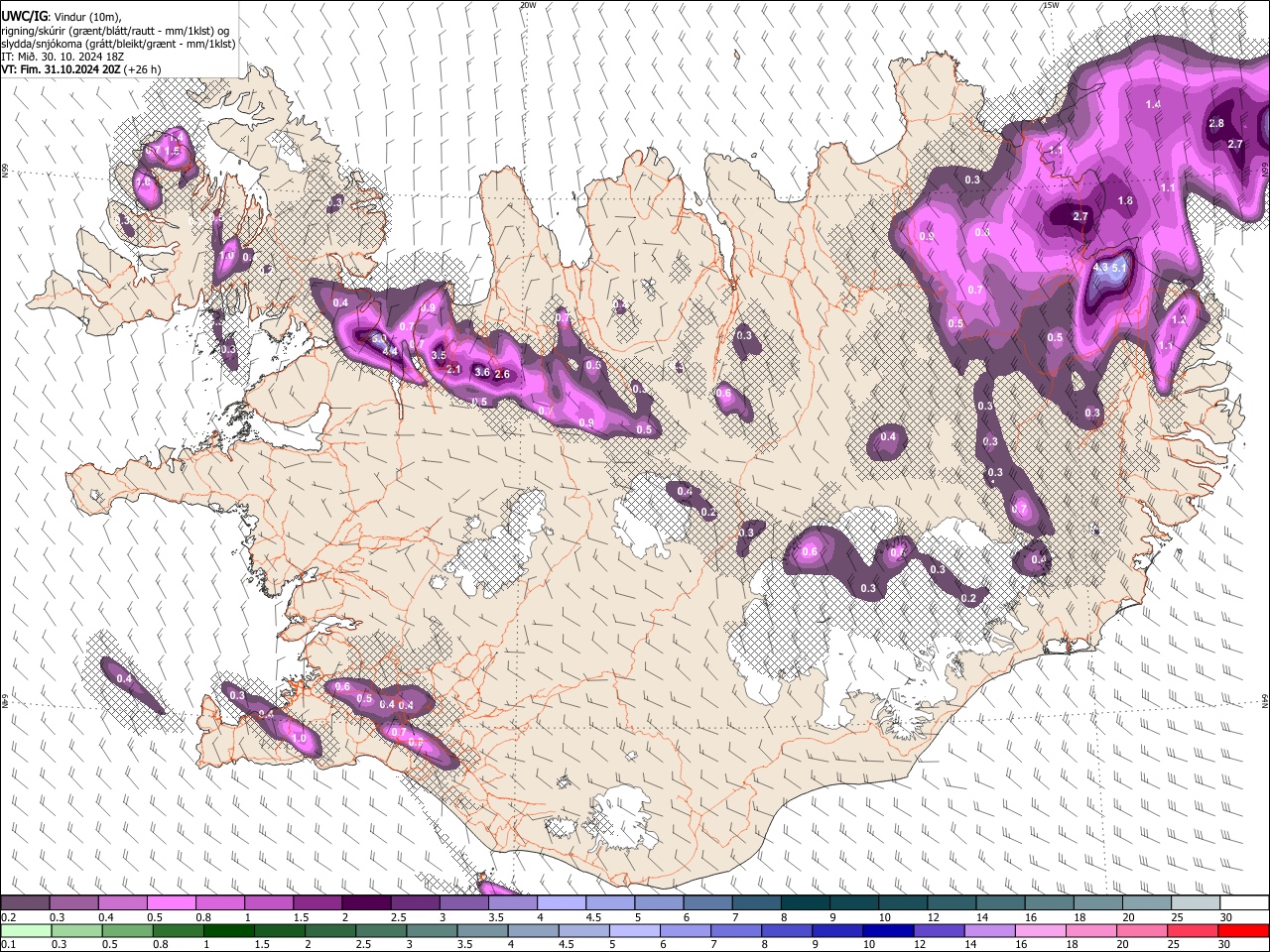Viewport: 1270px width, 952px height.
Task: Click the snow legend swatch for 16–18 mm
Action: point(1048,903)
